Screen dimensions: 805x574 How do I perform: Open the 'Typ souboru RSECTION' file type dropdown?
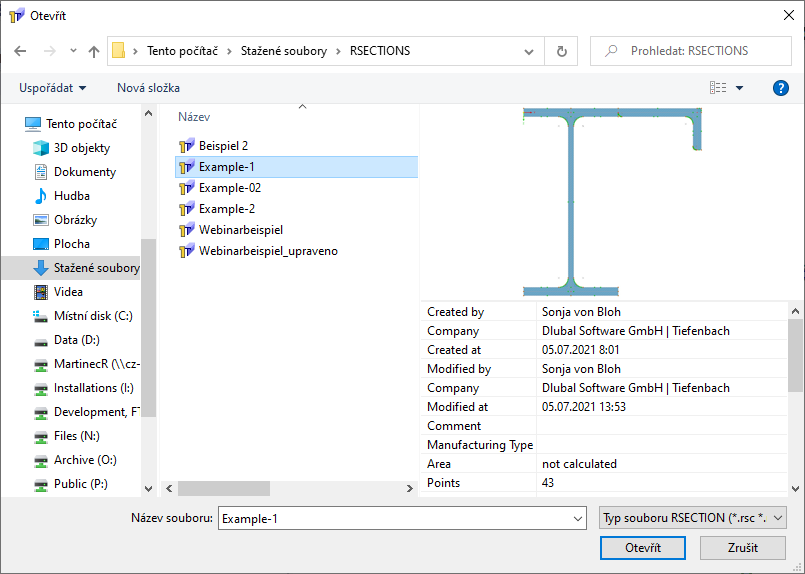[x=692, y=518]
